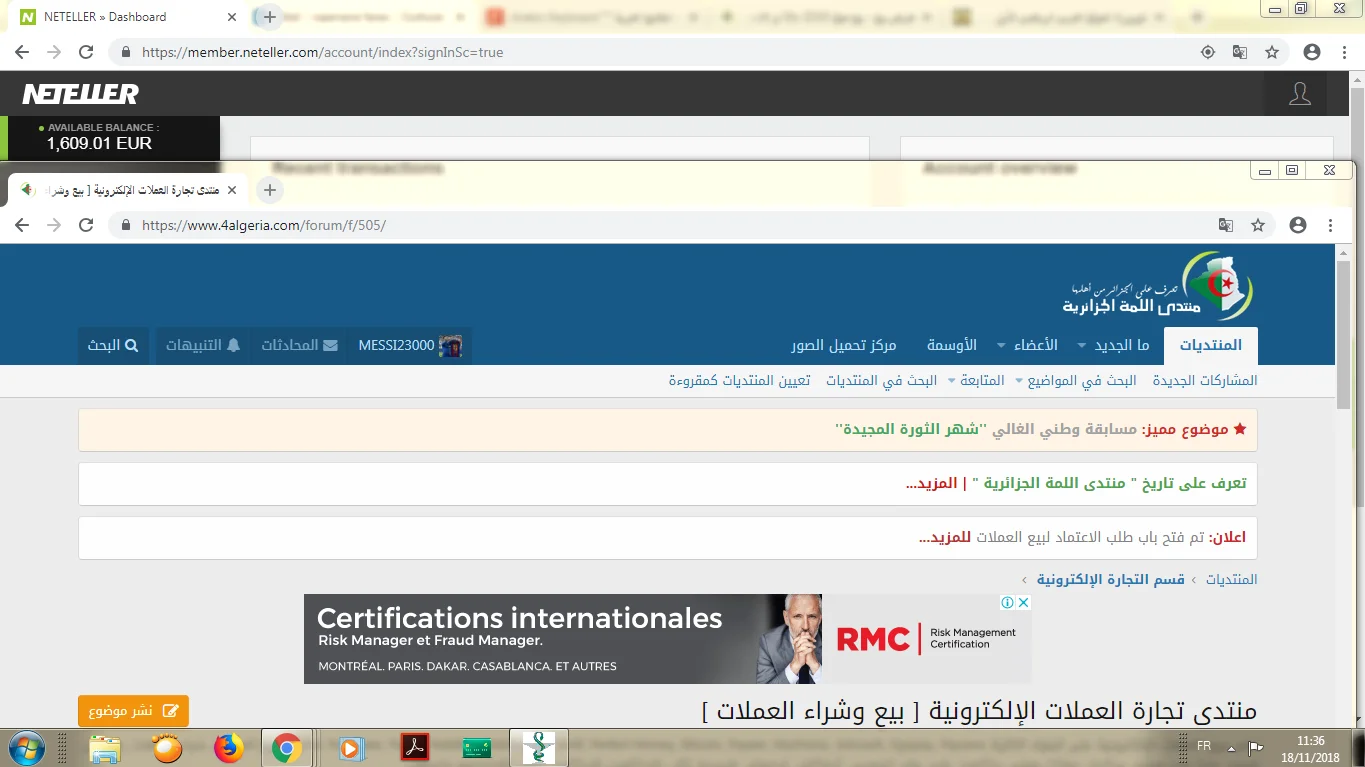Open the Neteller profile icon
Viewport: 1365px width, 767px height.
1299,94
